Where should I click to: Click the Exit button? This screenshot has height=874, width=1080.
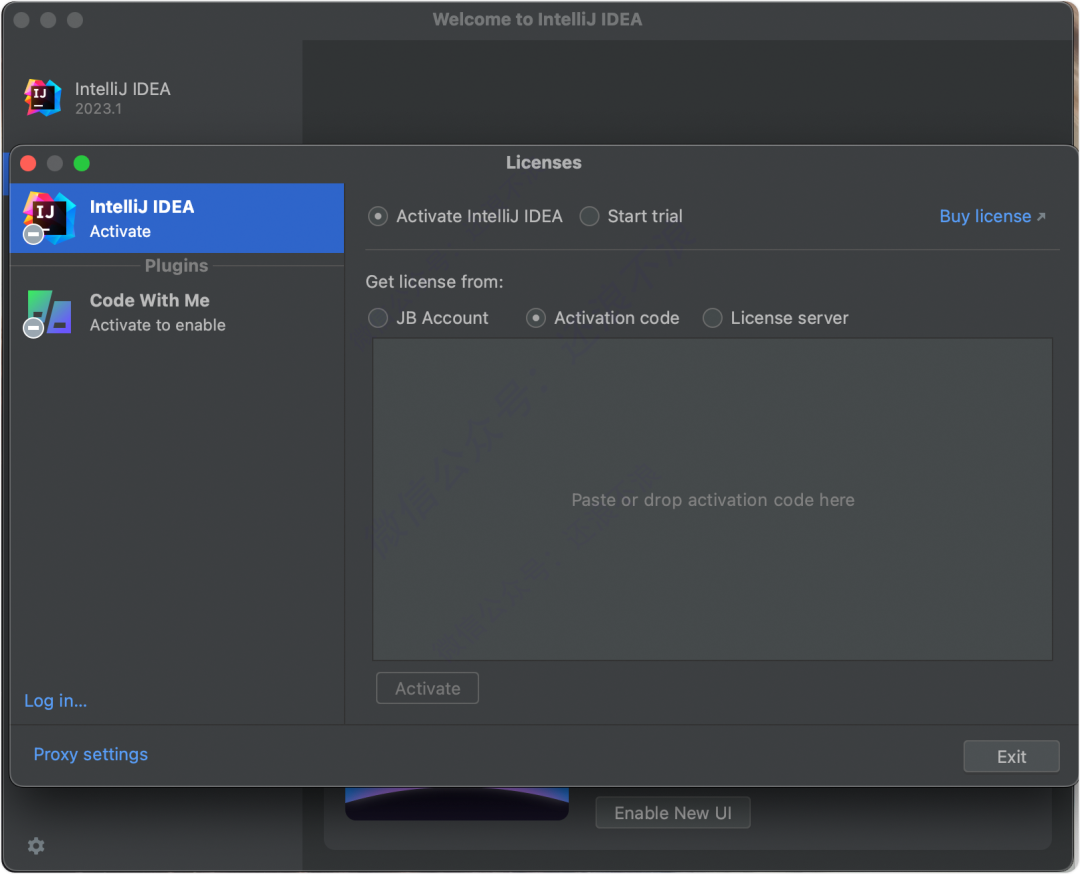[1011, 756]
